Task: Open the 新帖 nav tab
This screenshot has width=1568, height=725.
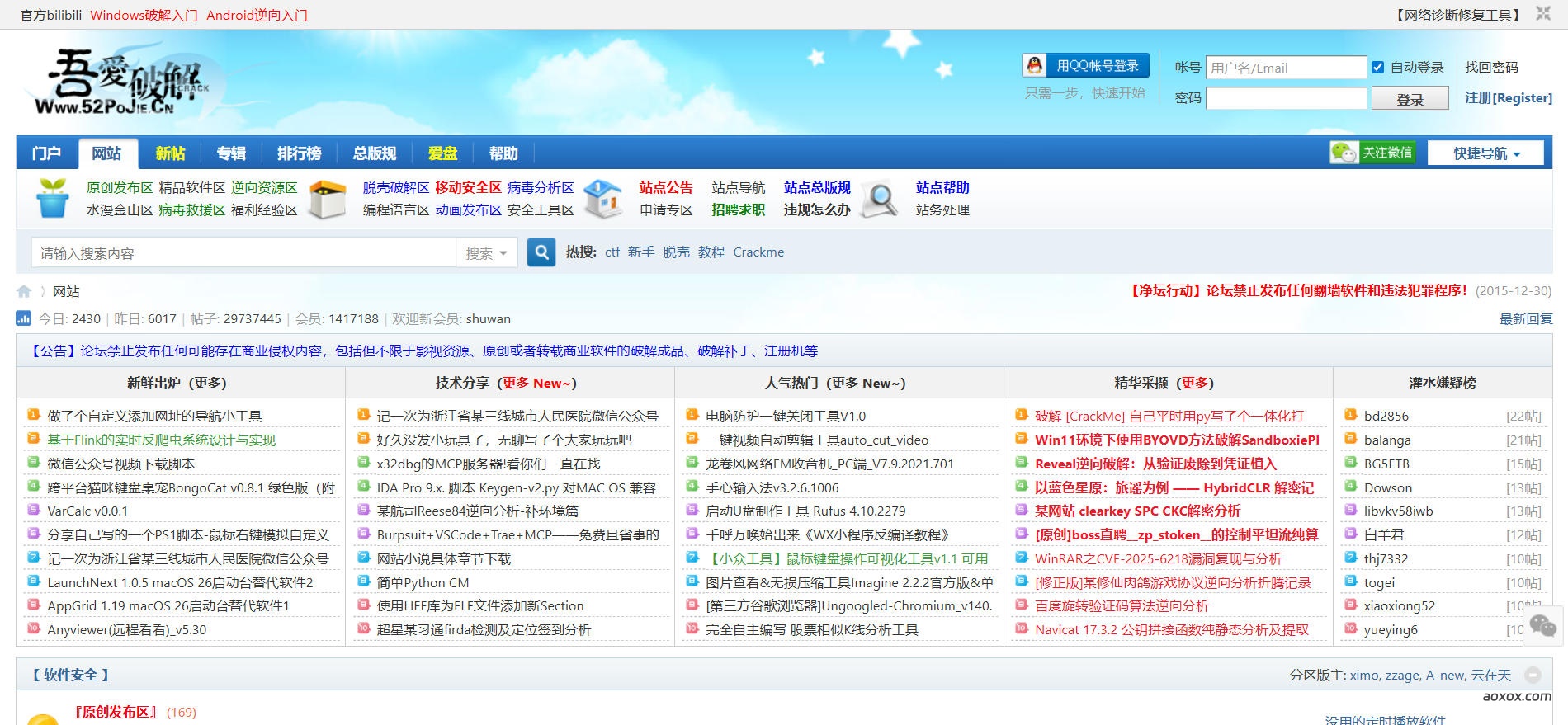Action: tap(170, 153)
